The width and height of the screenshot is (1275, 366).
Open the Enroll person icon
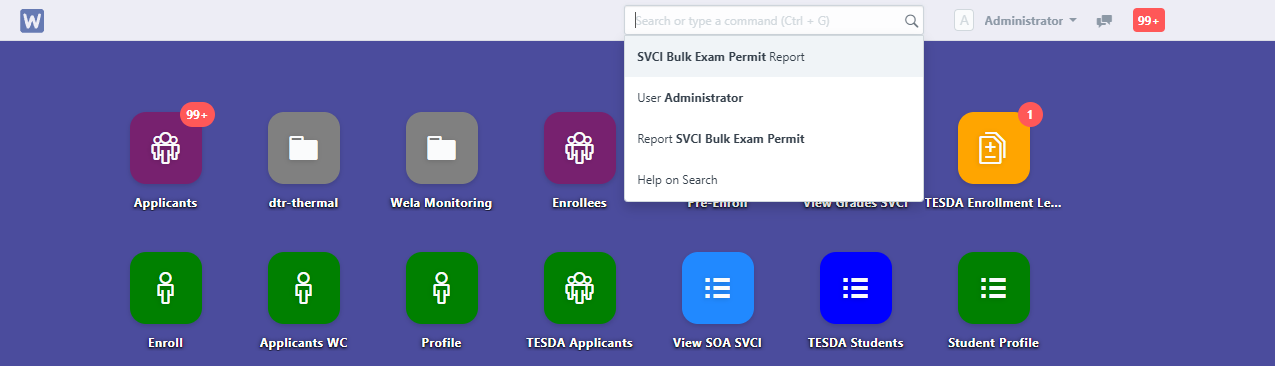(166, 288)
